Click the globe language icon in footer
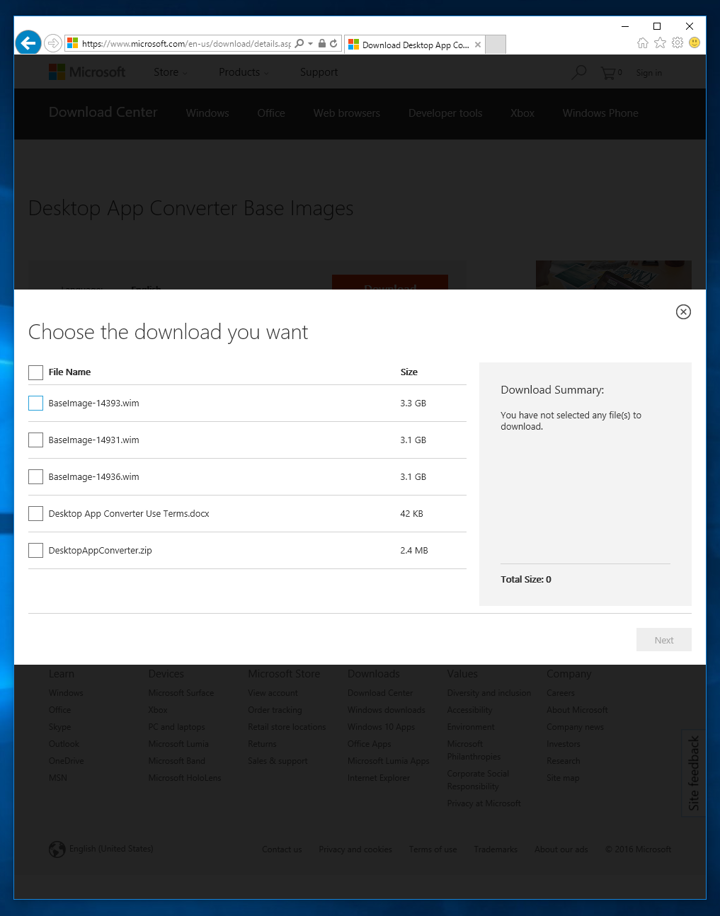720x916 pixels. click(57, 849)
